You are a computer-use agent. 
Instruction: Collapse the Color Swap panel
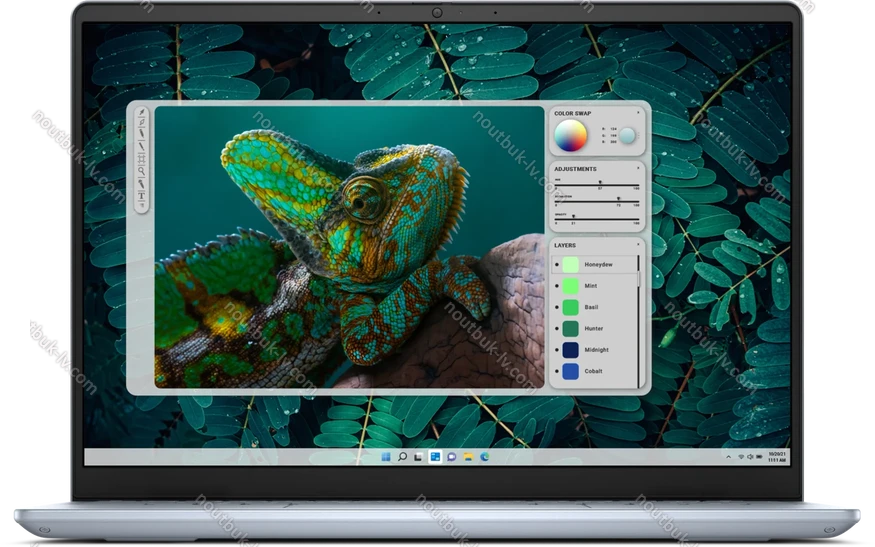point(638,112)
